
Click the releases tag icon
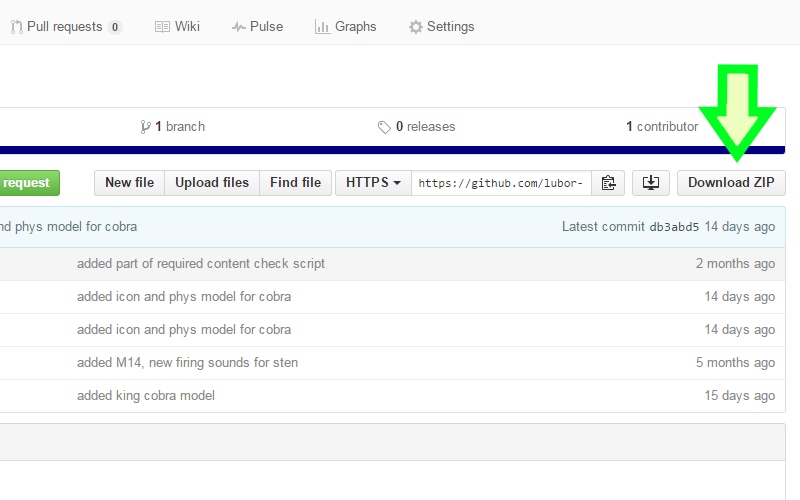coord(384,127)
